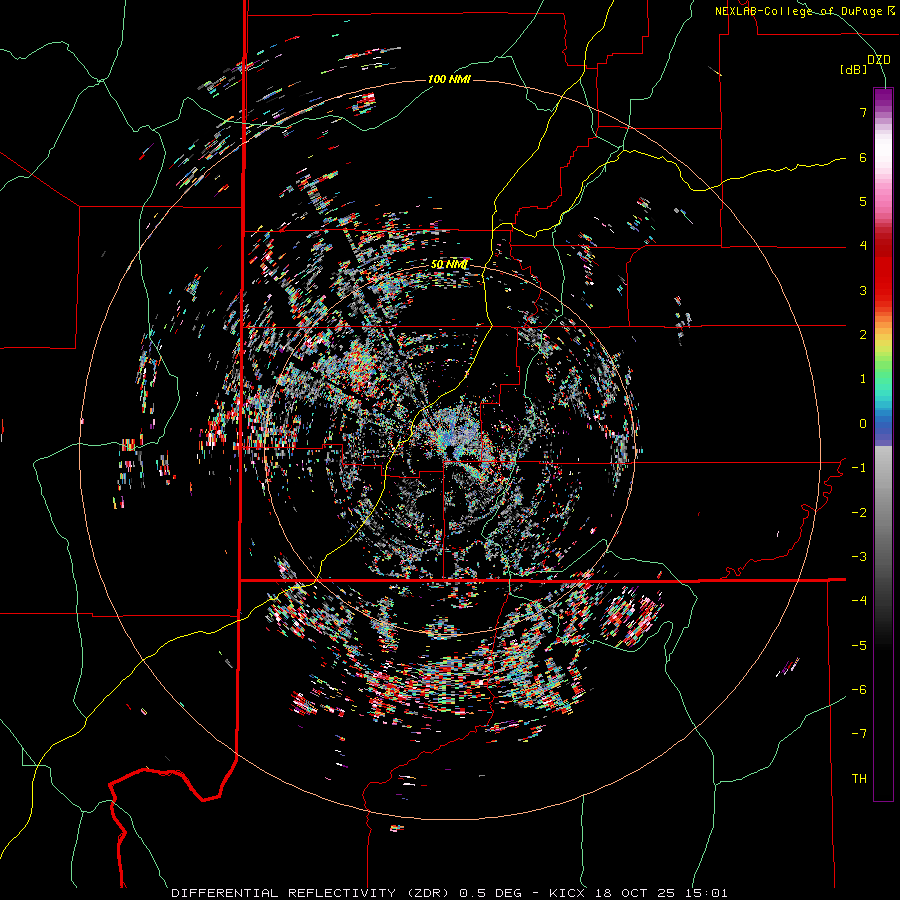The width and height of the screenshot is (900, 900).
Task: Click the 7 value on color scale
Action: click(863, 112)
